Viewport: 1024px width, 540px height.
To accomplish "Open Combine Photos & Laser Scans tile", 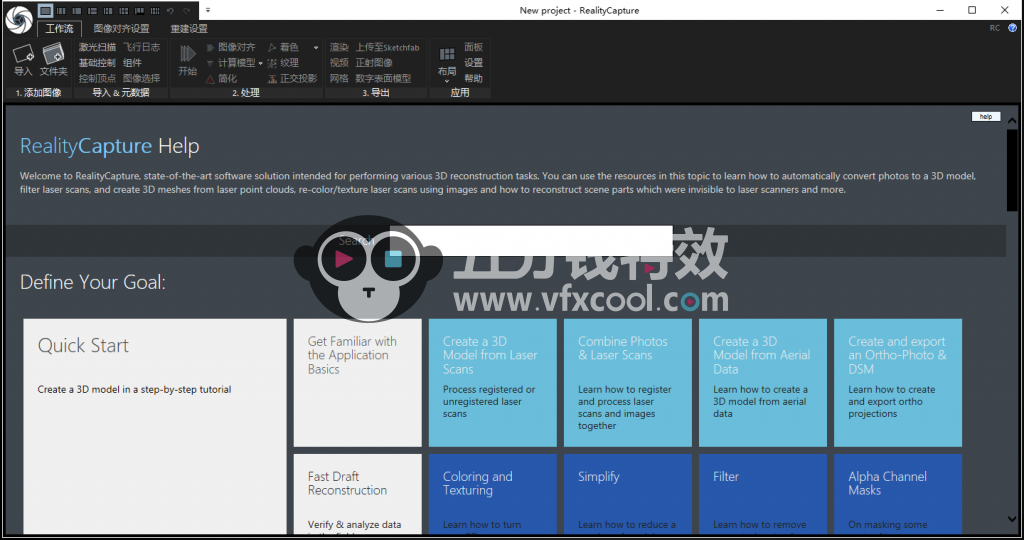I will (x=628, y=383).
